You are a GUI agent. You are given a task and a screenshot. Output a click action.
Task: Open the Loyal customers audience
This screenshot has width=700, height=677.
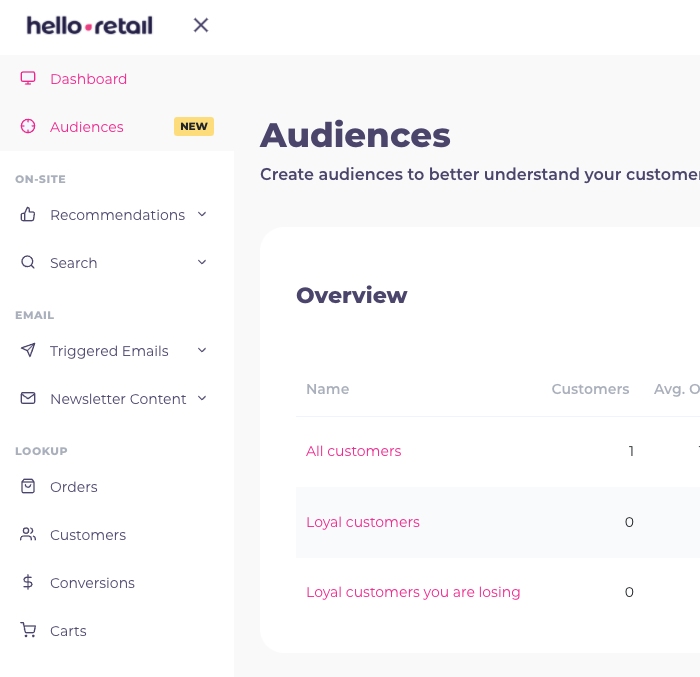pyautogui.click(x=362, y=522)
